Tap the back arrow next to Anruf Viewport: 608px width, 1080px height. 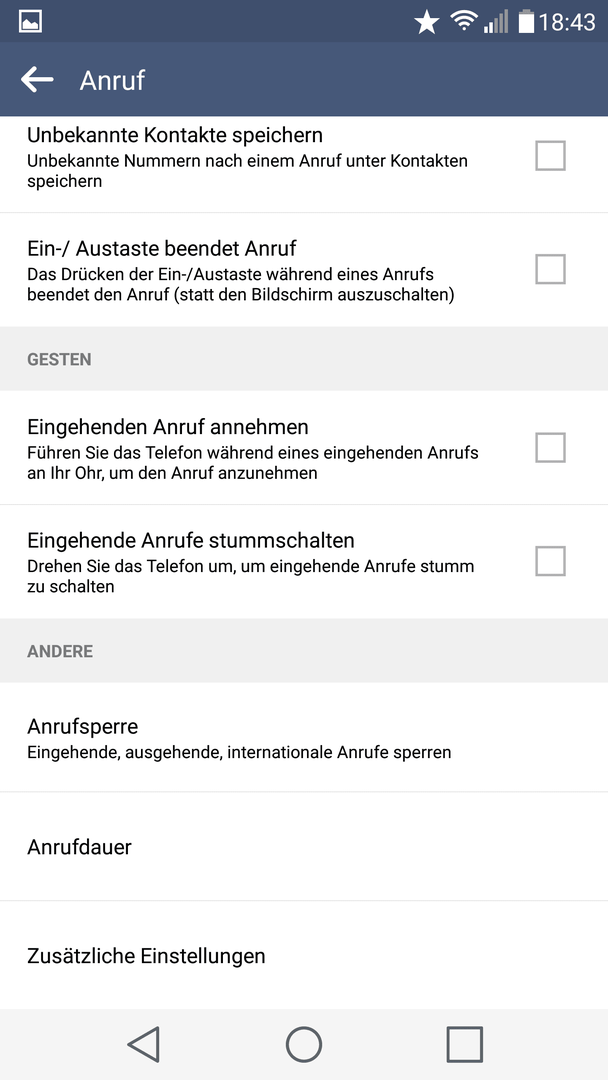[x=36, y=80]
